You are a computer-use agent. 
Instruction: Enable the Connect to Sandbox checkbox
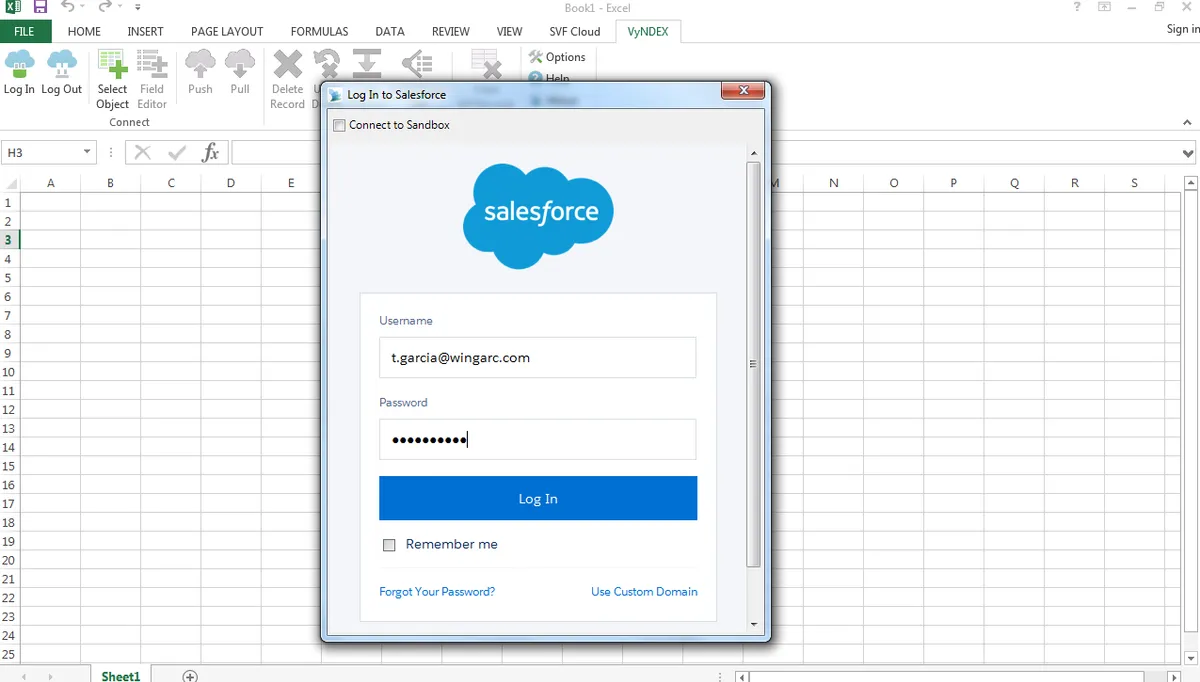coord(340,125)
